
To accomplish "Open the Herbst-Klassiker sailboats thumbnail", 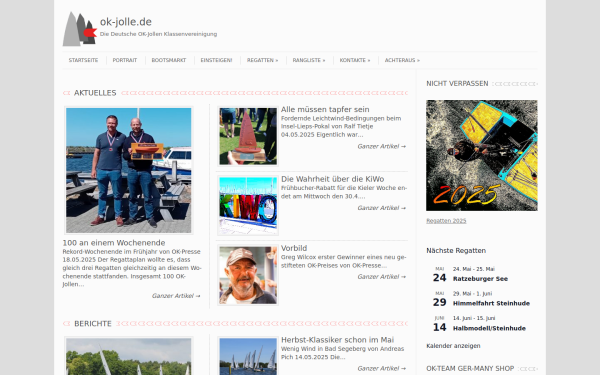I will pyautogui.click(x=248, y=356).
